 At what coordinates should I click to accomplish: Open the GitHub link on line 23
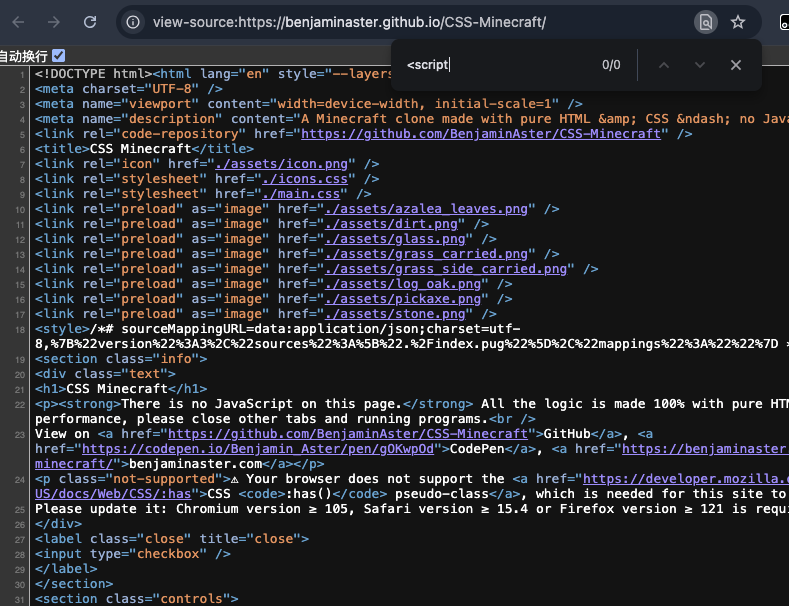[348, 434]
